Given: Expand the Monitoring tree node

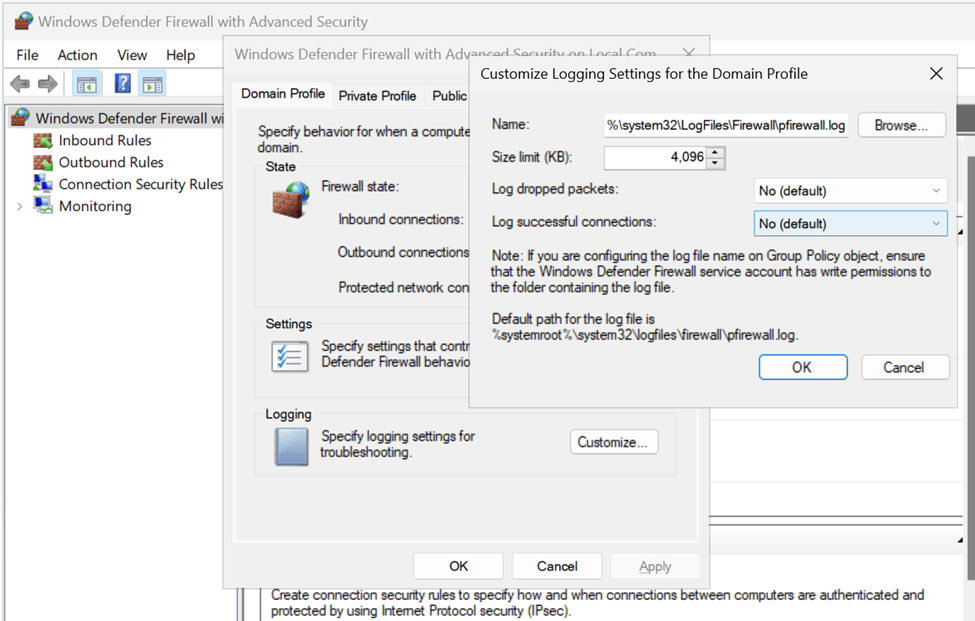Looking at the screenshot, I should pyautogui.click(x=19, y=205).
